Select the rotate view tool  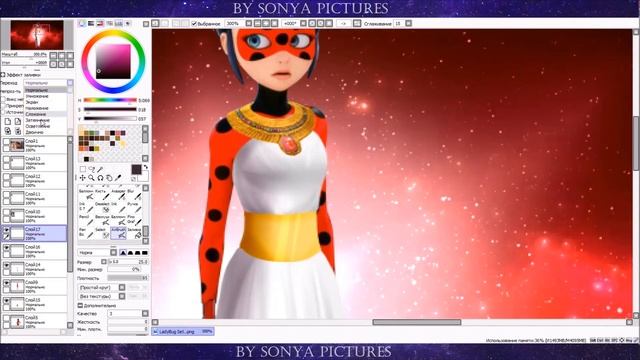pos(100,178)
